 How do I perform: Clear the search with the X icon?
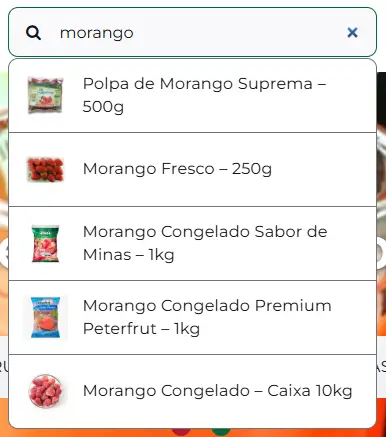(x=352, y=32)
